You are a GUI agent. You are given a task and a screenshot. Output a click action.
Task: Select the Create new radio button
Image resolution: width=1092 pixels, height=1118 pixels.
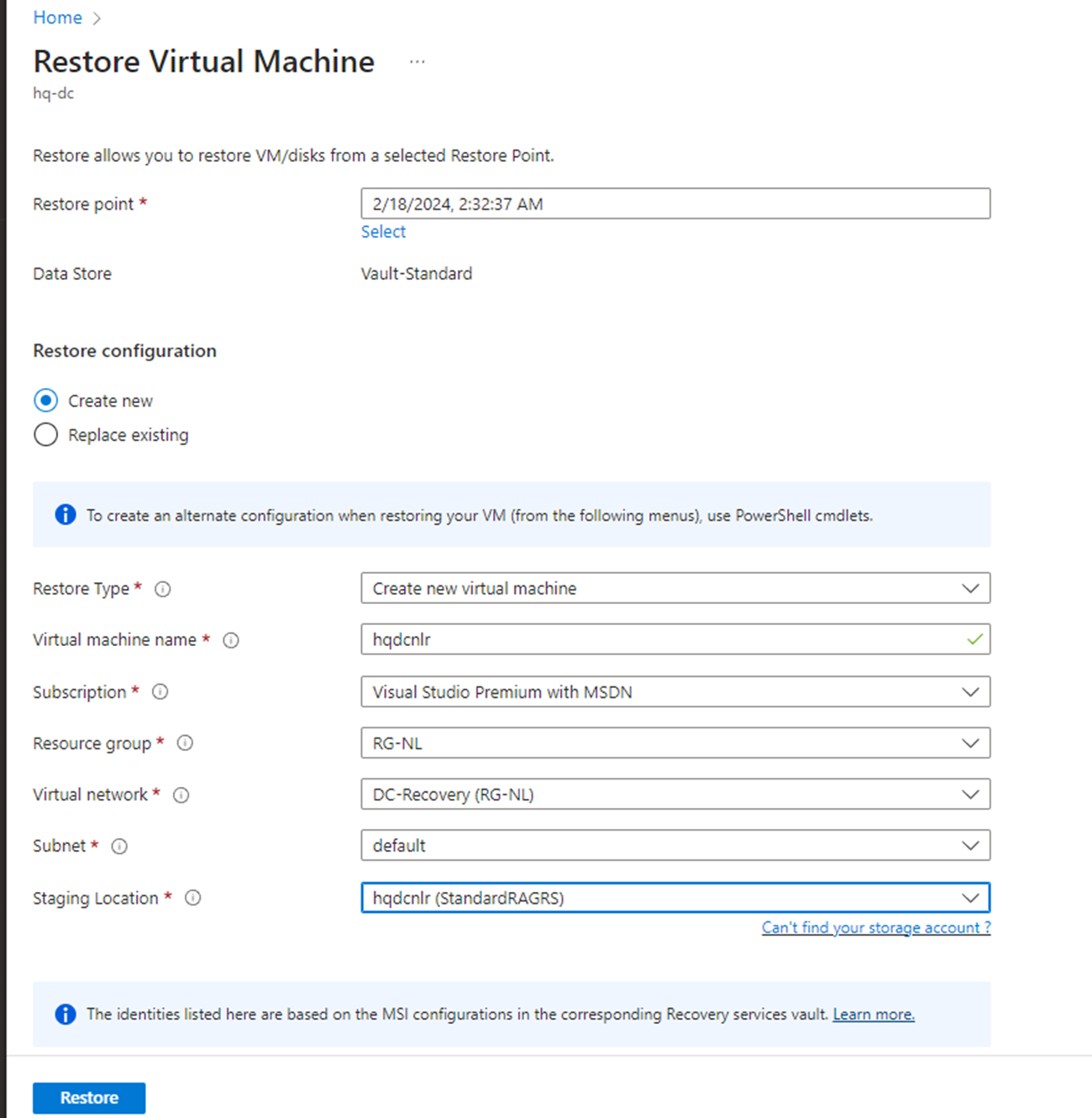coord(46,401)
